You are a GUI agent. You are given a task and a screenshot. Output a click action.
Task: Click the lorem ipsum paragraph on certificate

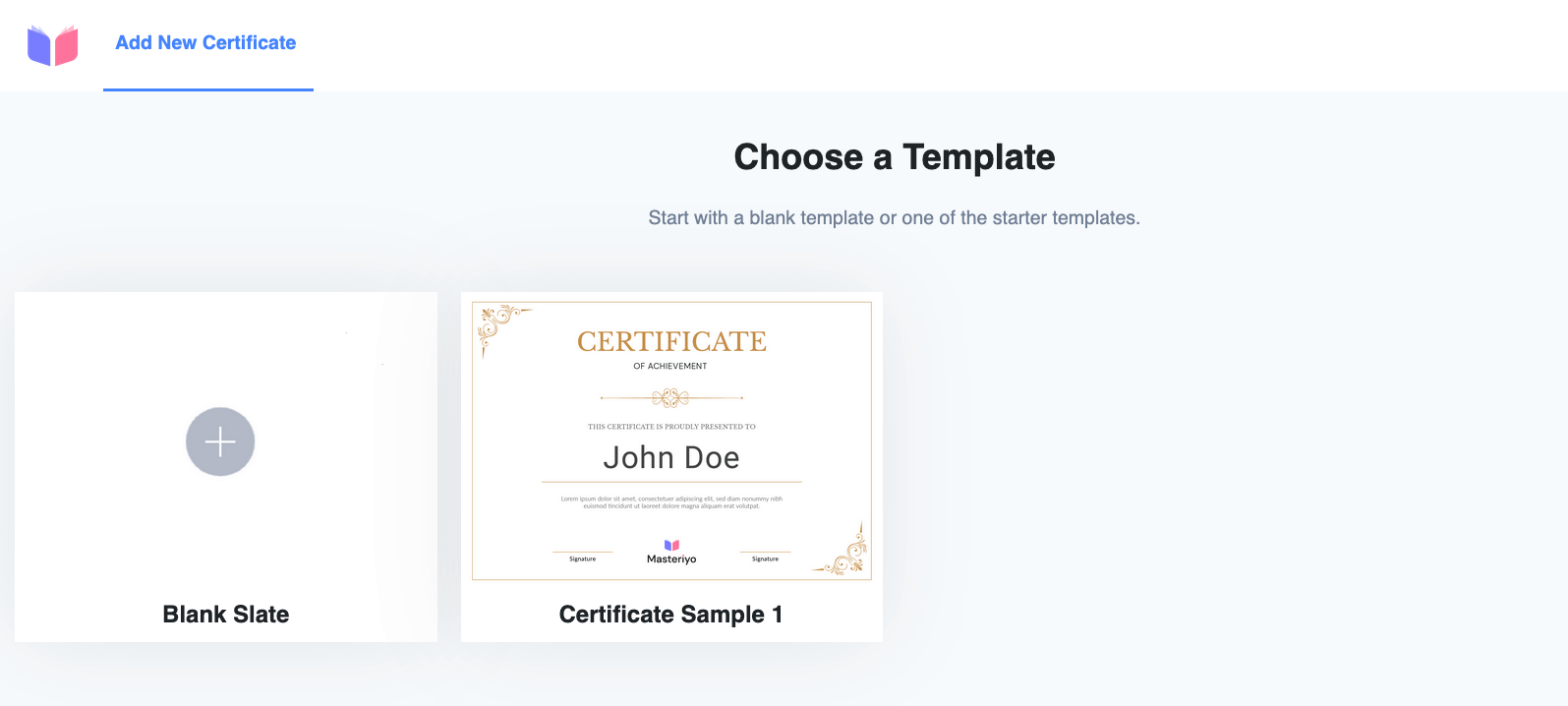click(671, 502)
